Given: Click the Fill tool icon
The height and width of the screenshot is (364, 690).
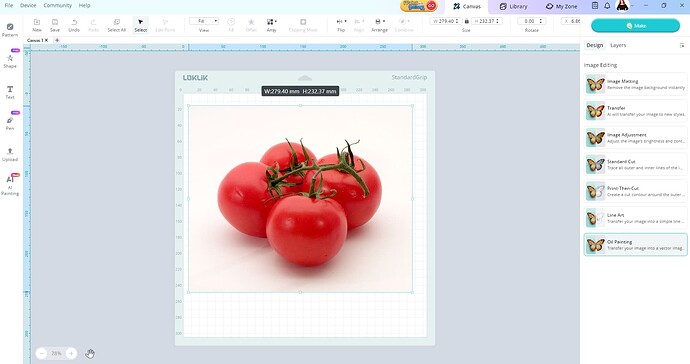Looking at the screenshot, I should coord(231,25).
